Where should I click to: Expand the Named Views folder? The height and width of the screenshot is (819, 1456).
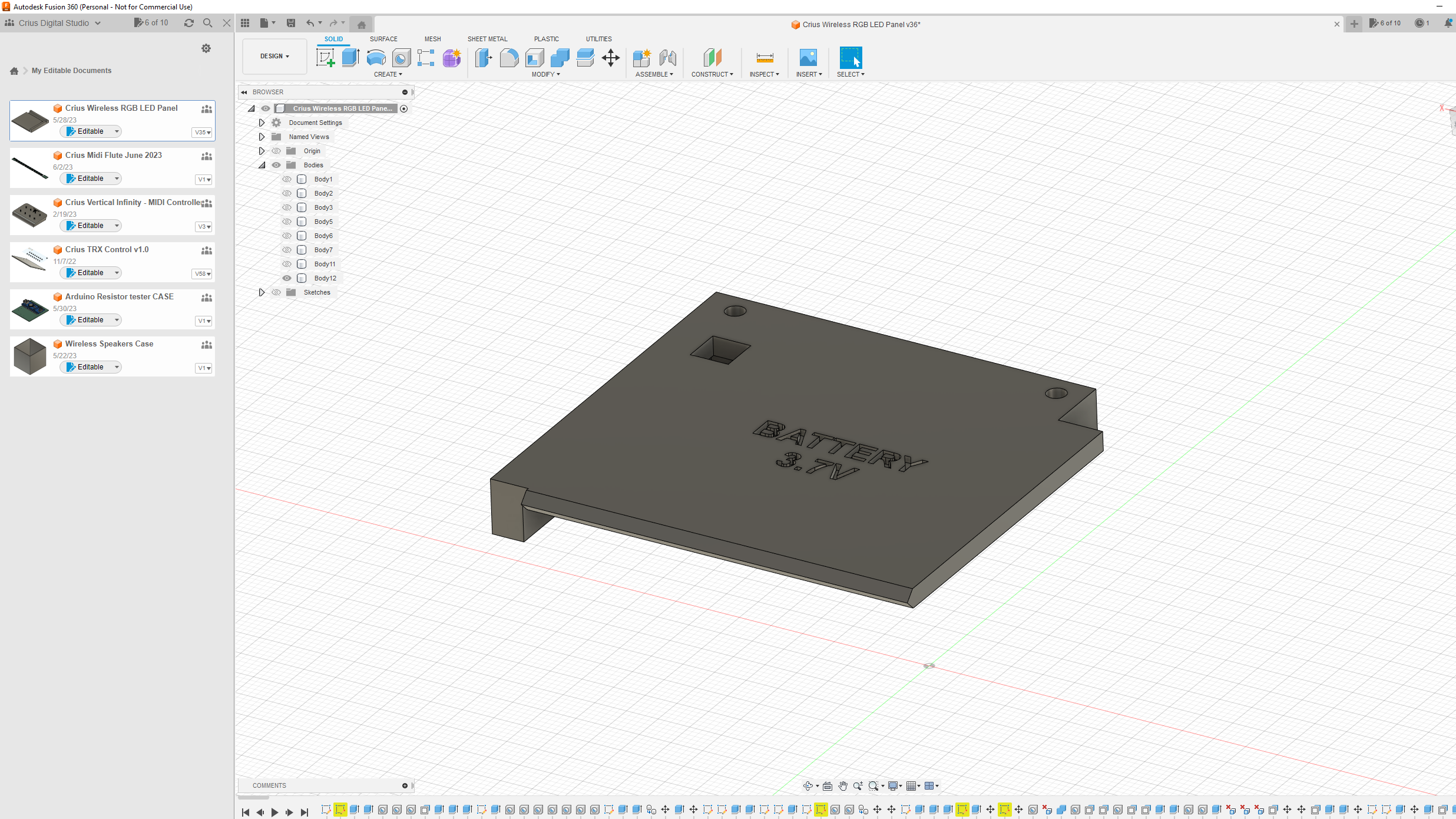[261, 136]
